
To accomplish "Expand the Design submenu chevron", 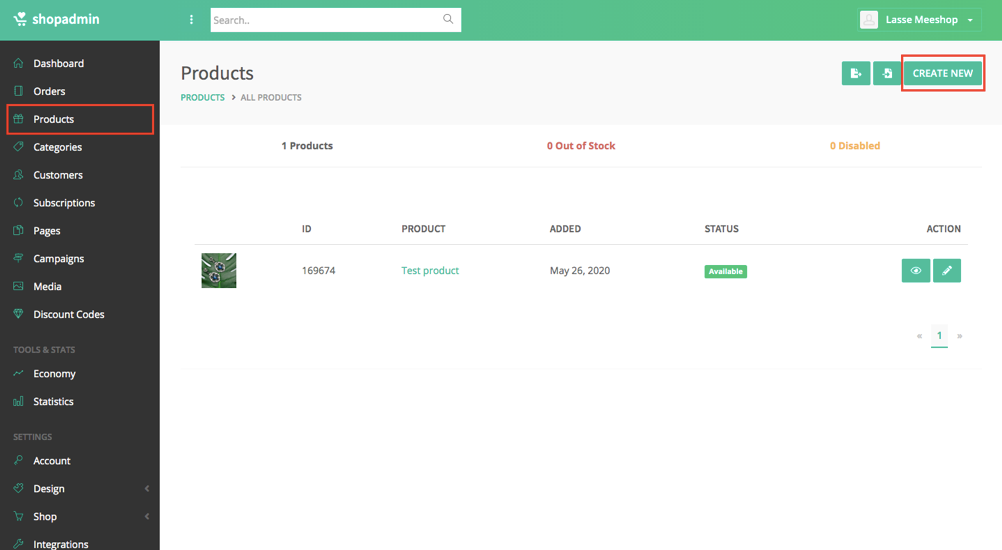I will click(x=147, y=489).
